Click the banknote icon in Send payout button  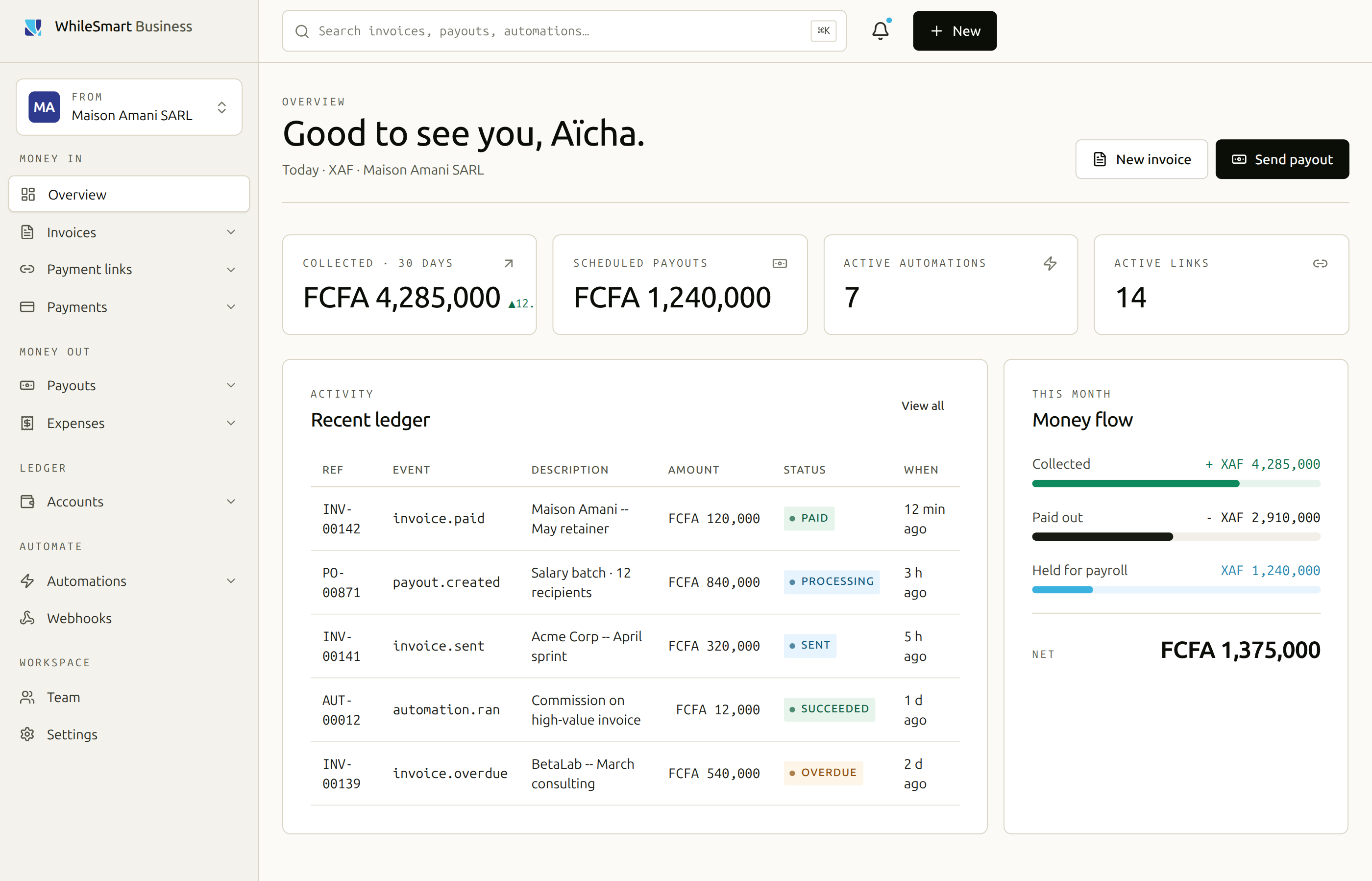(x=1239, y=159)
